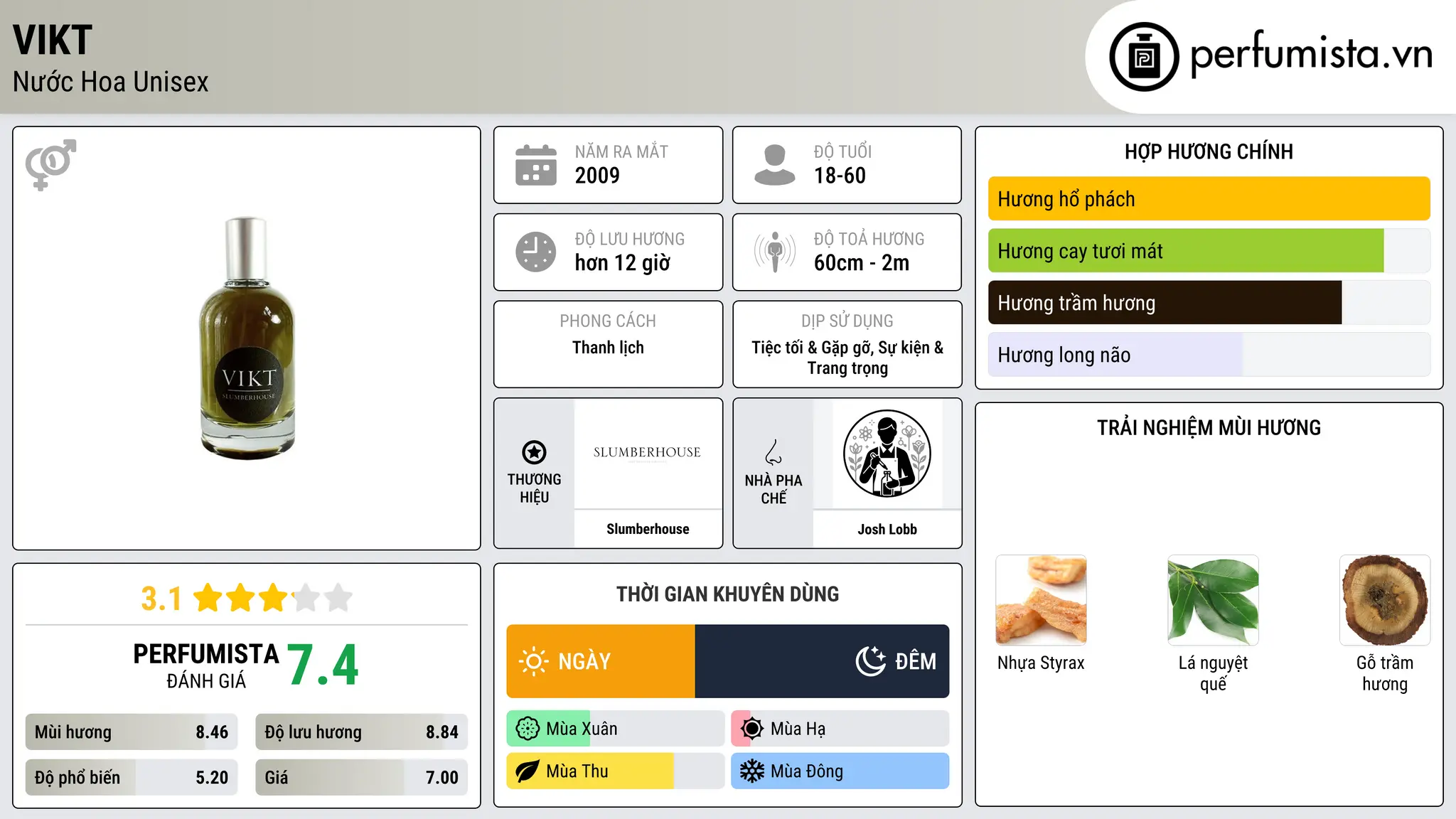This screenshot has width=1456, height=819.
Task: Click the Nhựa Styrax note label
Action: click(x=1041, y=663)
